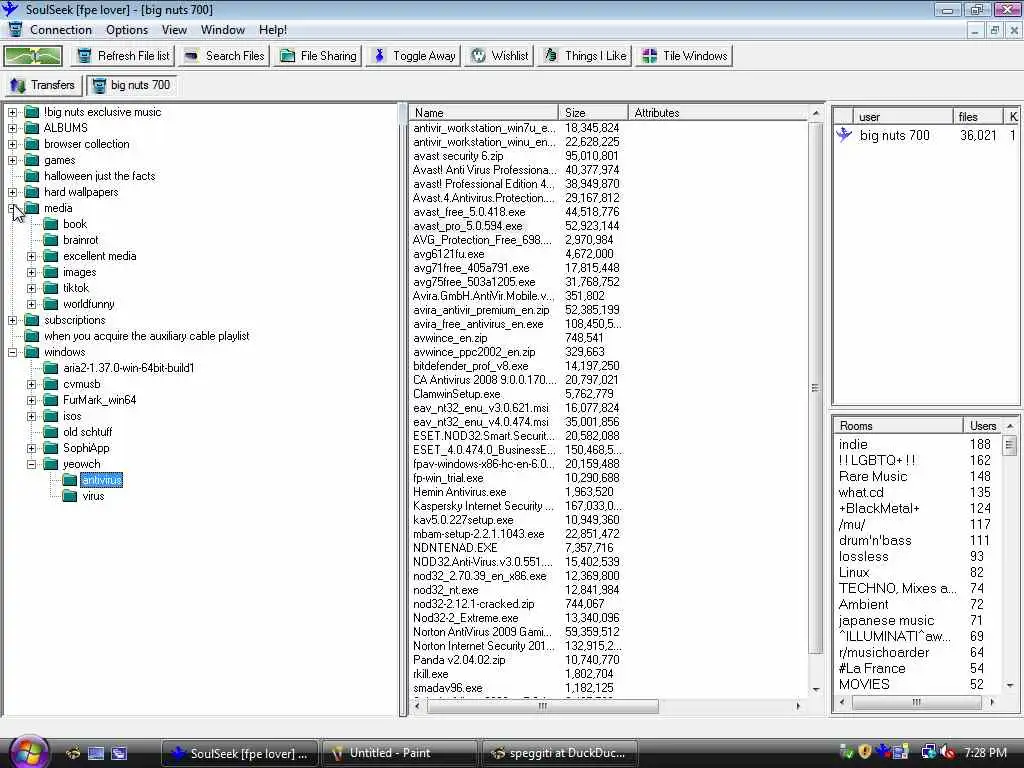Switch to Untitled - Paint in taskbar
1024x768 pixels.
tap(400, 753)
